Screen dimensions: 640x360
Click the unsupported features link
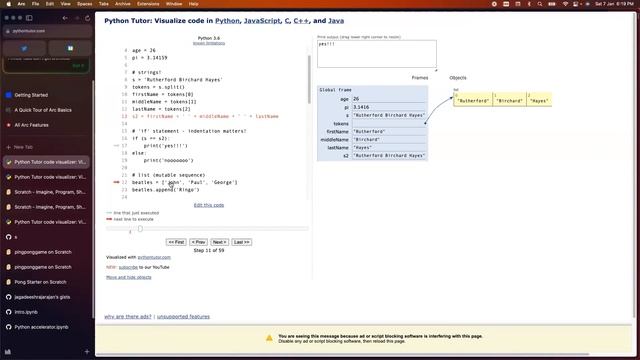[183, 317]
